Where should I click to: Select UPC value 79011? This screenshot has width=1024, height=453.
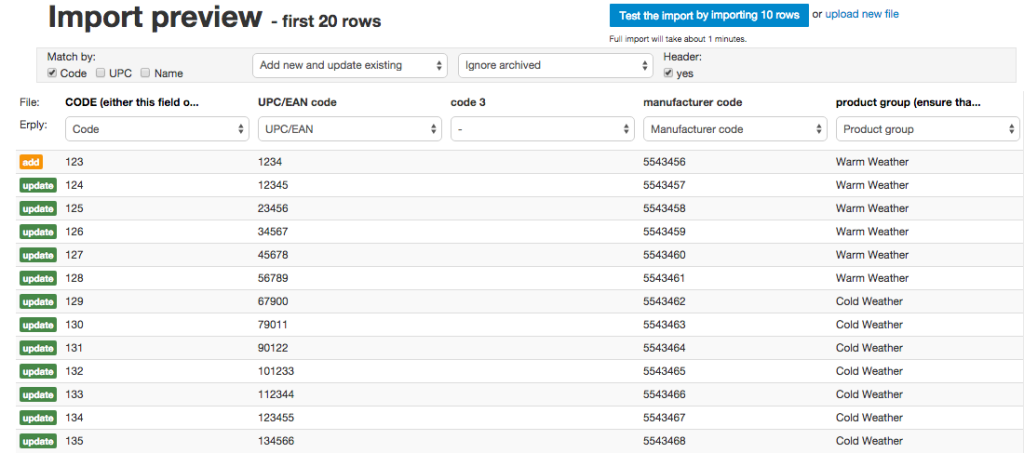point(273,324)
